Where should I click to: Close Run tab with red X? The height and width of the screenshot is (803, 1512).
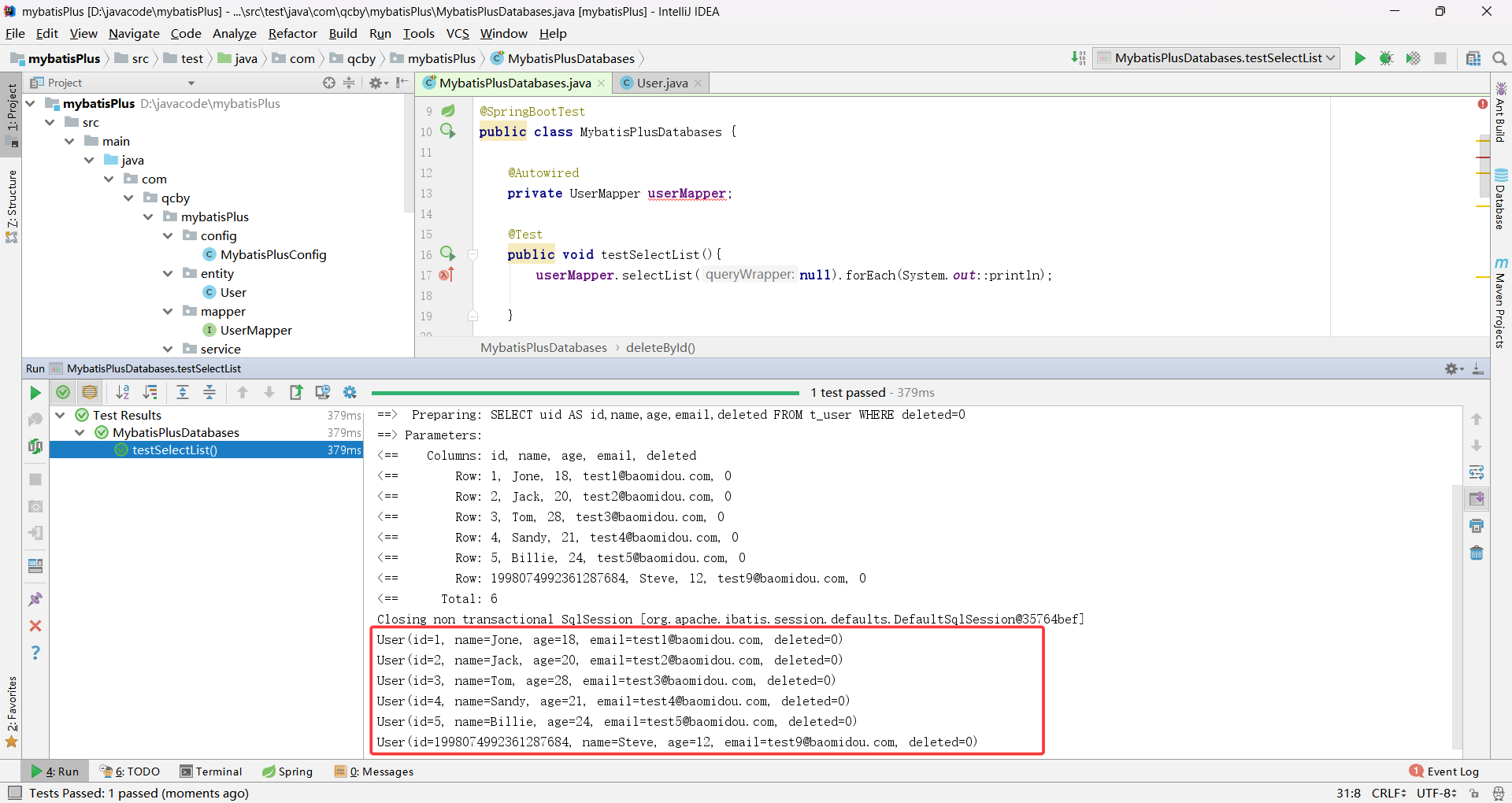pyautogui.click(x=35, y=626)
